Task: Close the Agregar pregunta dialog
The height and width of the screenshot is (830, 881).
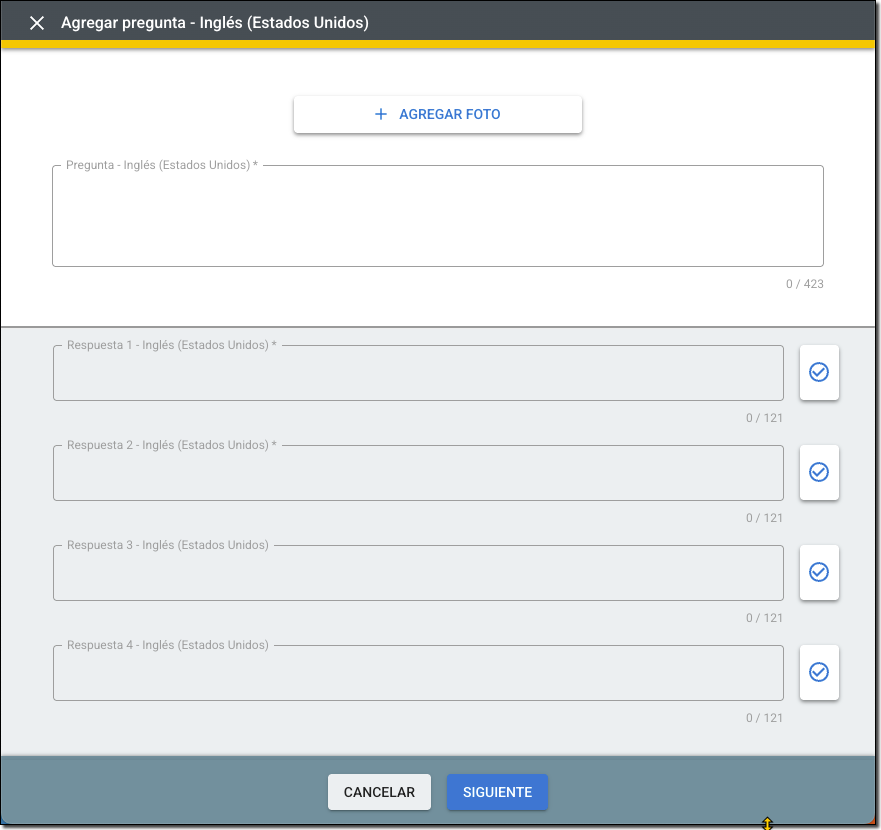Action: point(37,23)
